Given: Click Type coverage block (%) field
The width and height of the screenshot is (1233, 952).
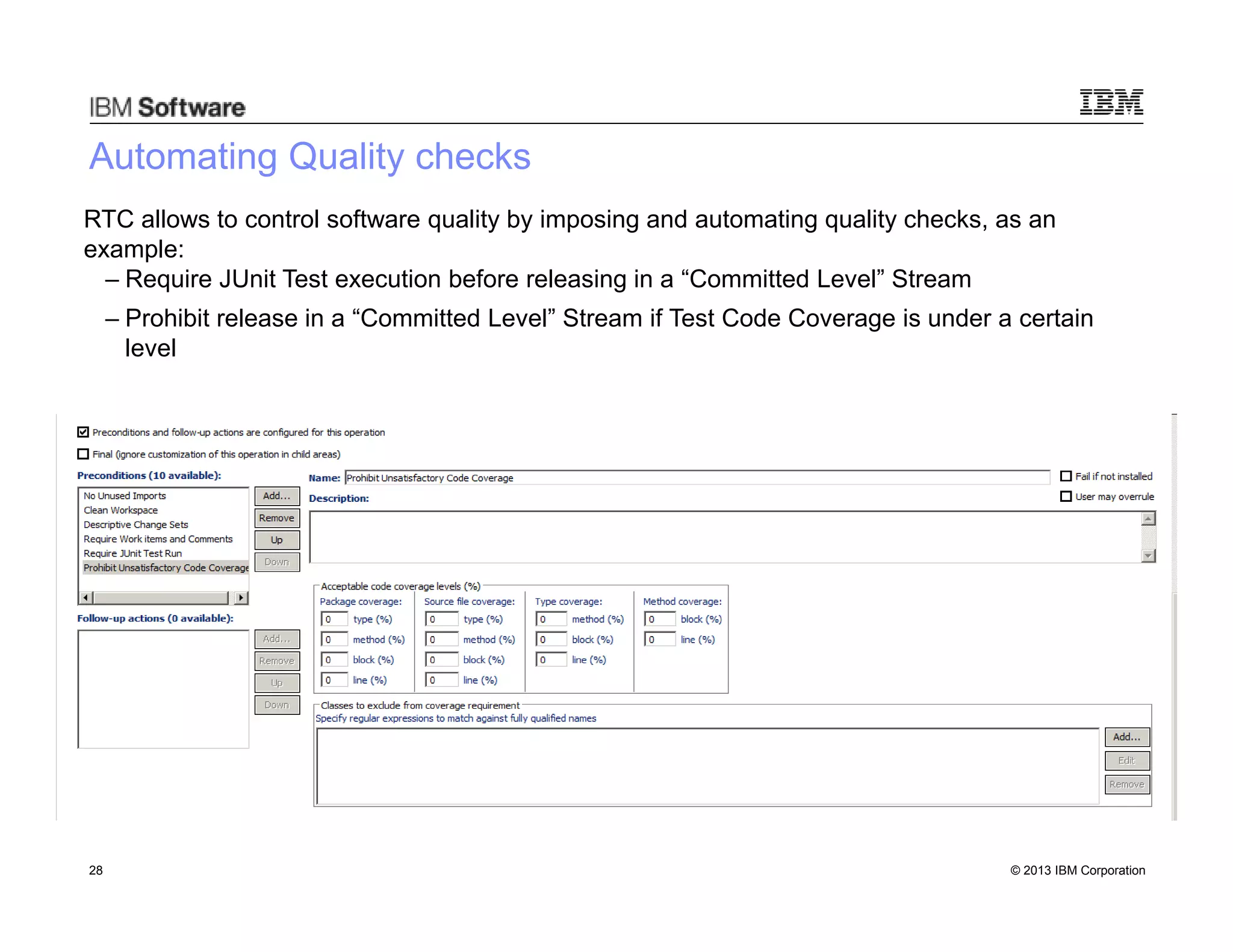Looking at the screenshot, I should [x=551, y=640].
